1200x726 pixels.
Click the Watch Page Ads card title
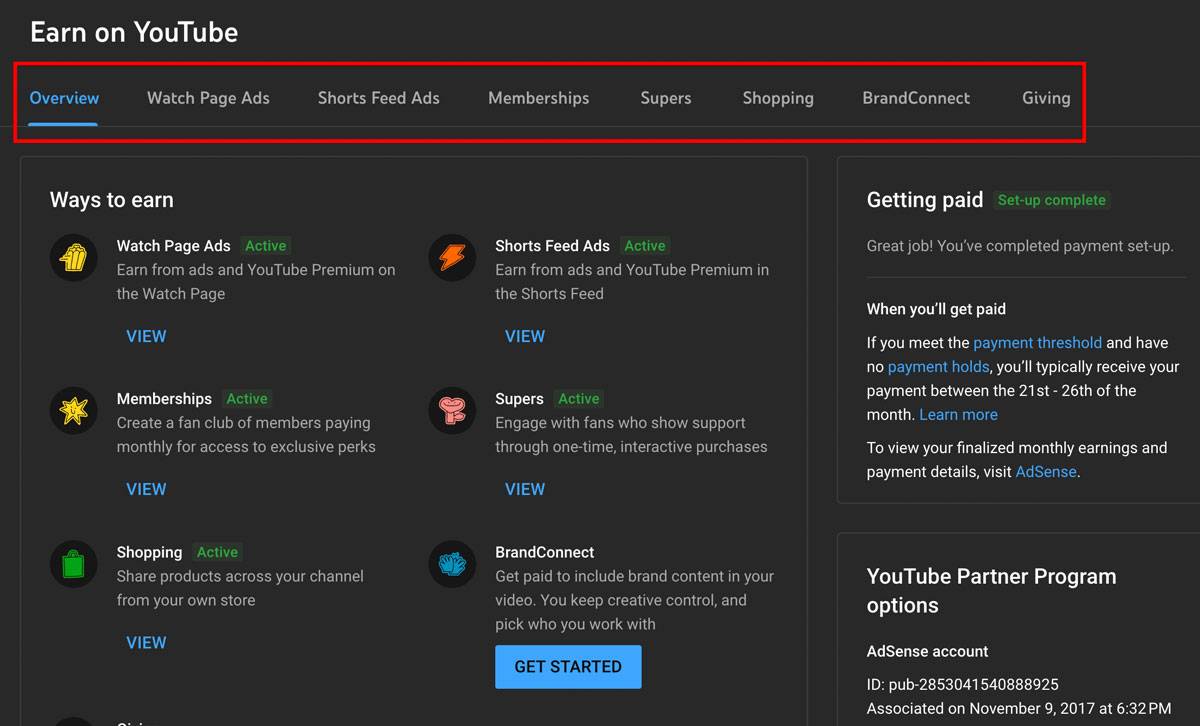tap(174, 246)
